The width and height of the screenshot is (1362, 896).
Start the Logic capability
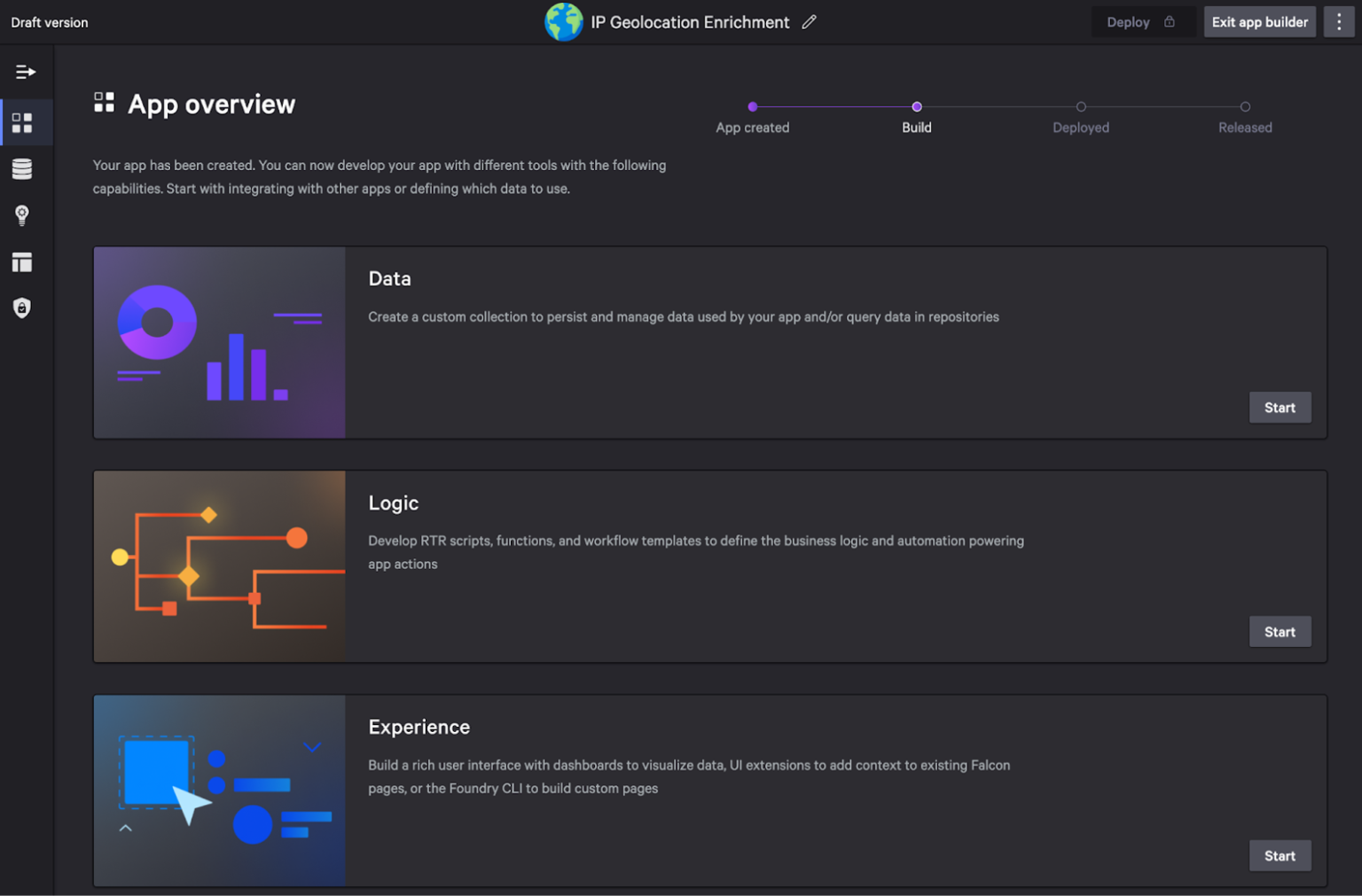(x=1280, y=631)
